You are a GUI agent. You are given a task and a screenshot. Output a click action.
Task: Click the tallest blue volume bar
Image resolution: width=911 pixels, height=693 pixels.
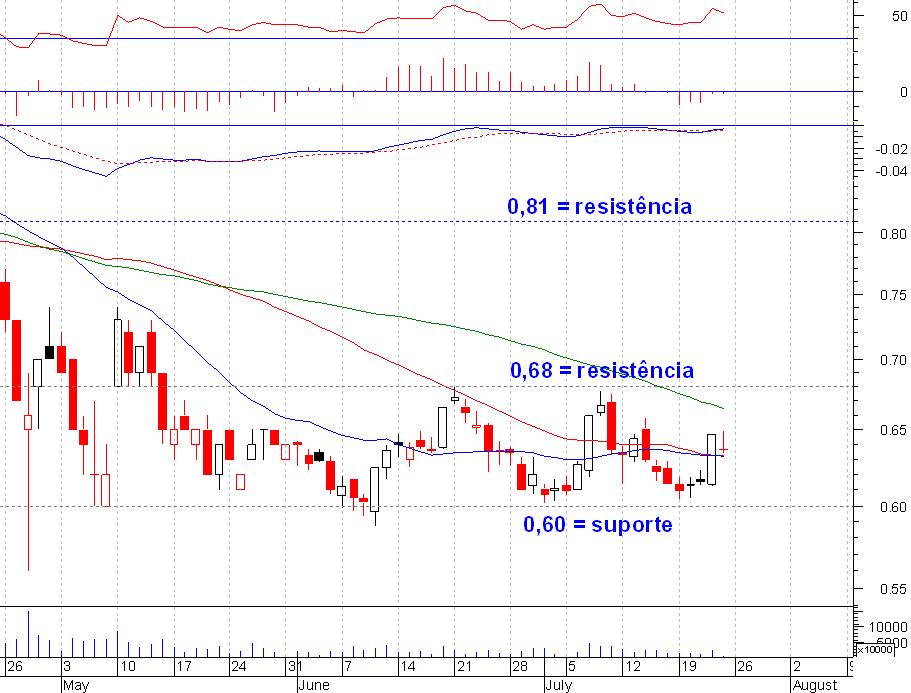point(28,634)
